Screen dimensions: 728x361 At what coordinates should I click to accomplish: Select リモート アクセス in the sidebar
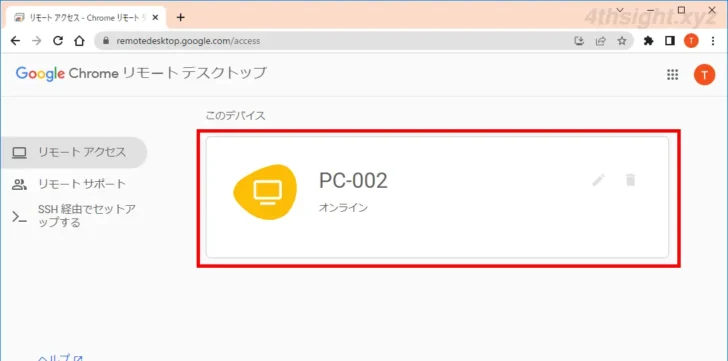coord(73,152)
